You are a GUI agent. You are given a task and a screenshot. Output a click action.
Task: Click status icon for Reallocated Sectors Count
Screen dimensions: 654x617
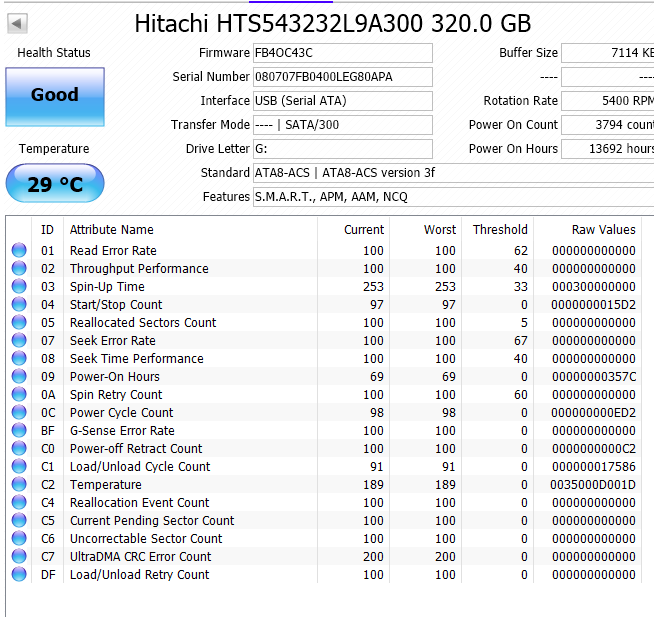coord(19,322)
